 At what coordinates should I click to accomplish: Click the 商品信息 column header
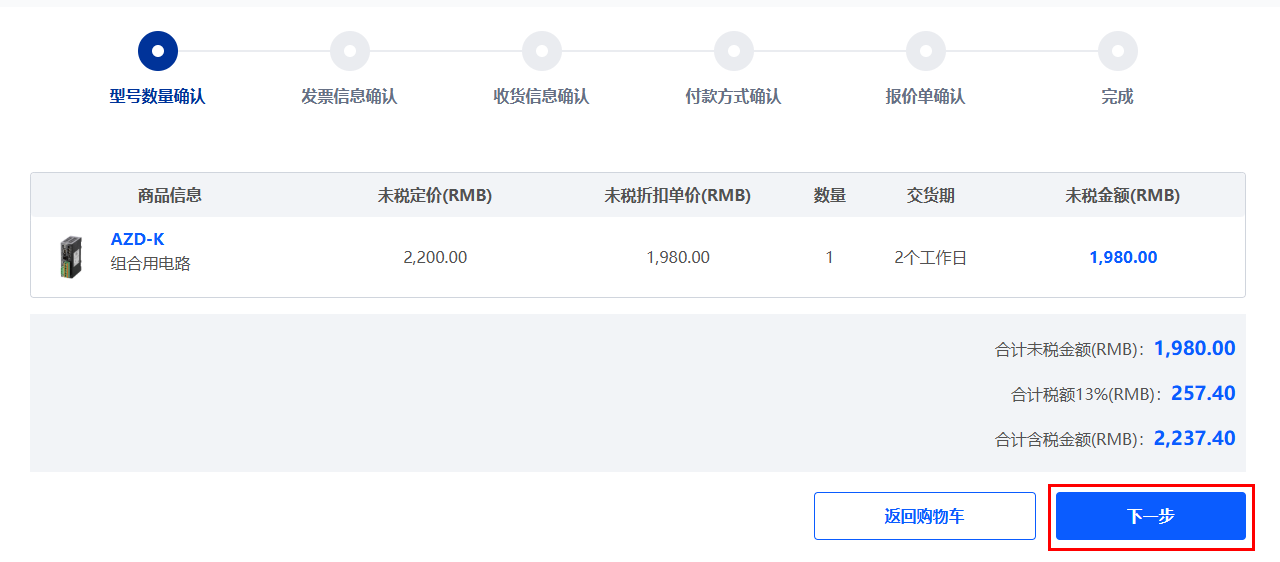[170, 195]
